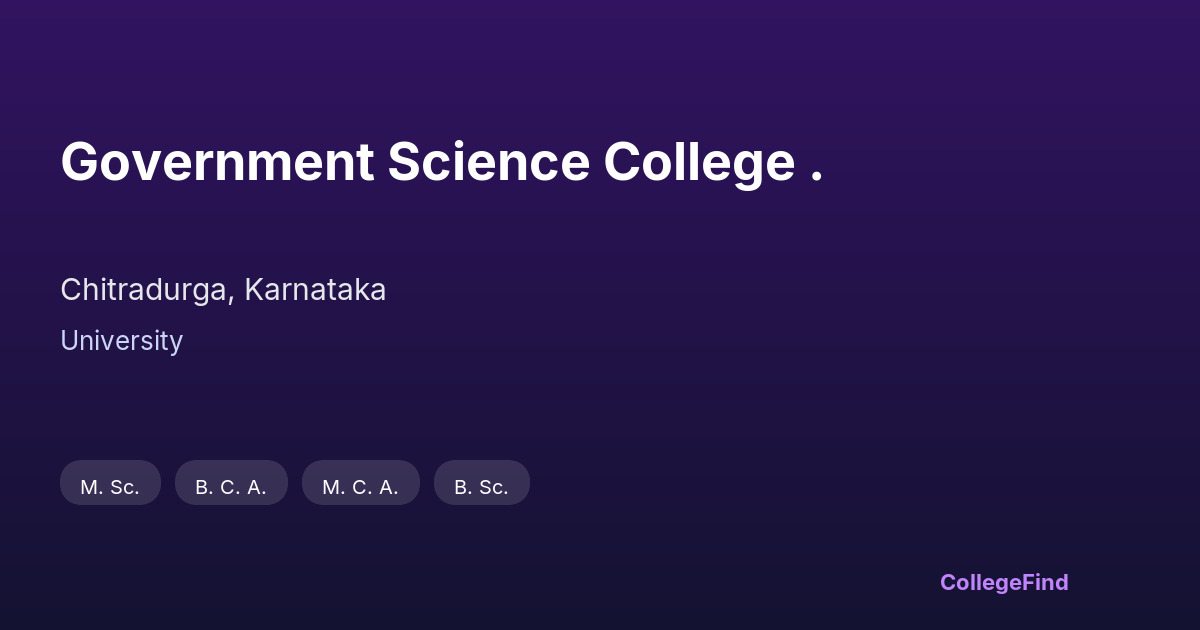1200x630 pixels.
Task: Select the word Karnataka
Action: click(315, 290)
